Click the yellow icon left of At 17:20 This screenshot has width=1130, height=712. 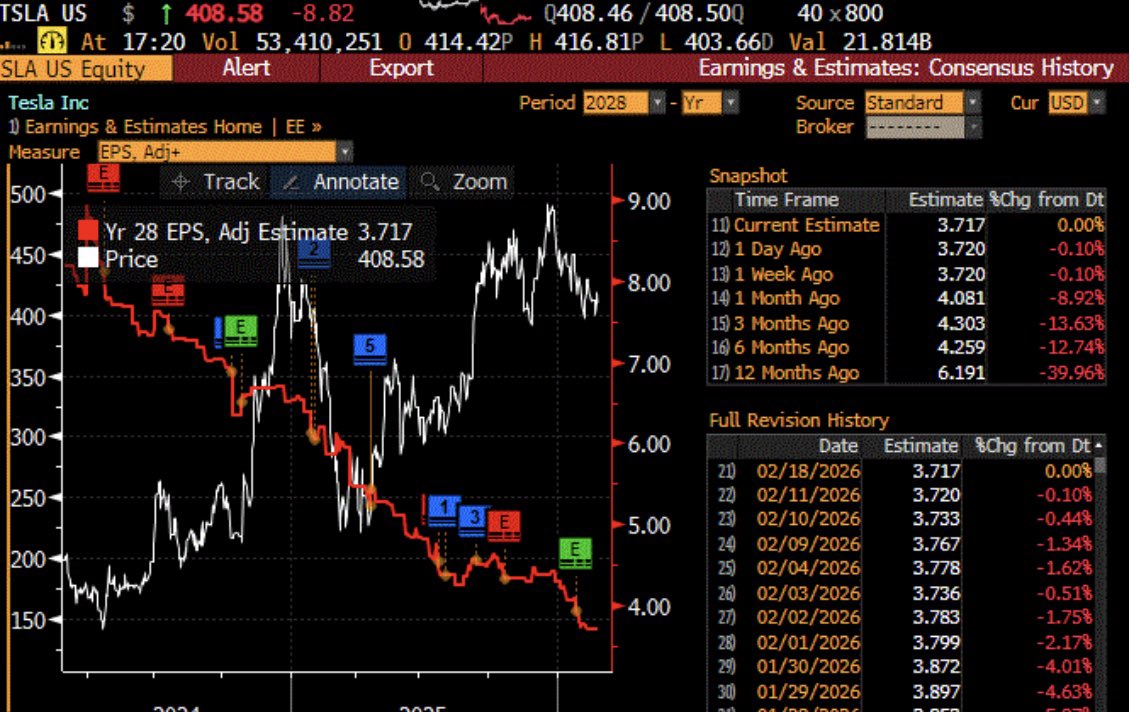pyautogui.click(x=52, y=40)
